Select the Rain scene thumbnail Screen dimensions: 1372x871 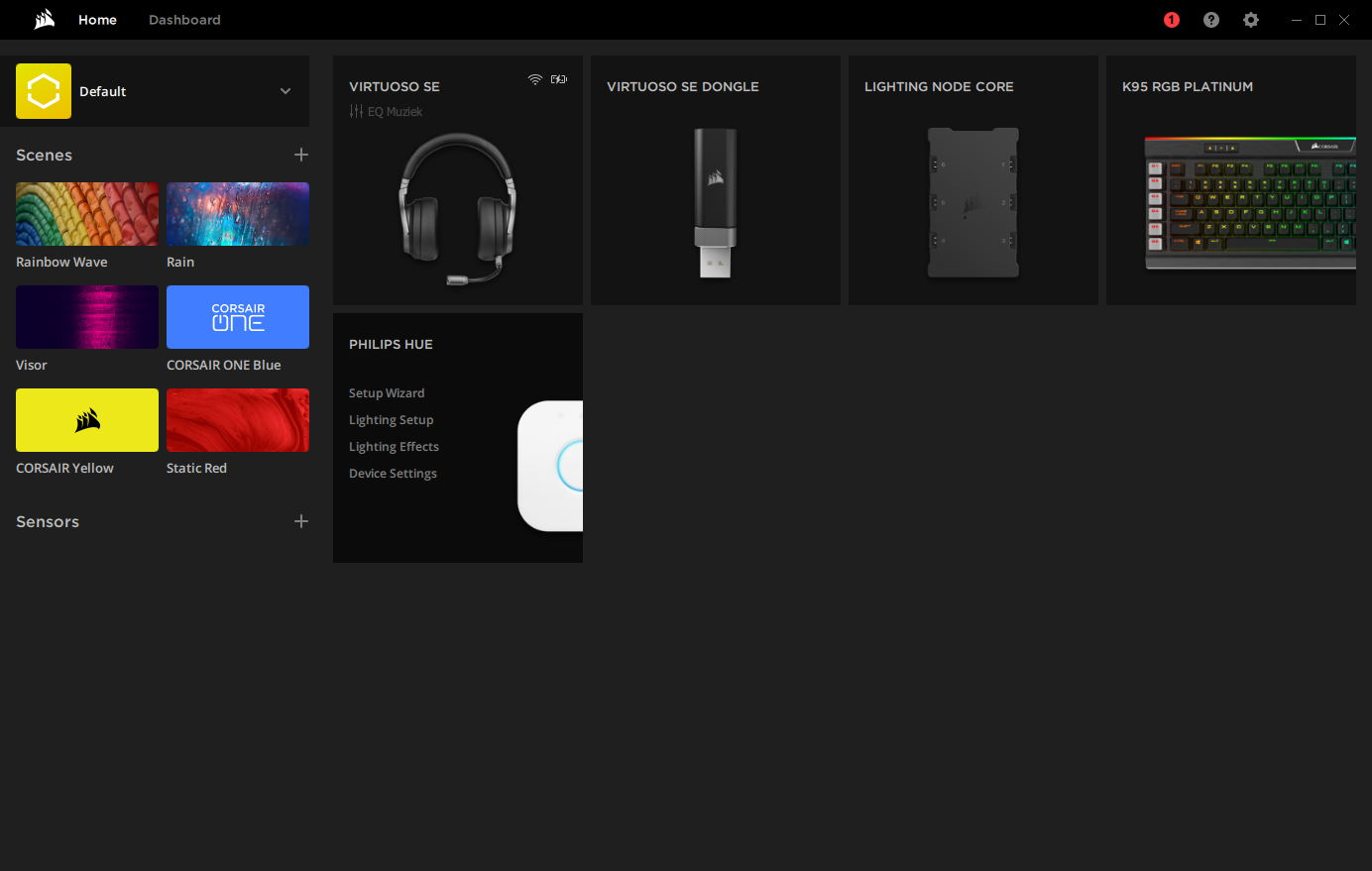(238, 214)
